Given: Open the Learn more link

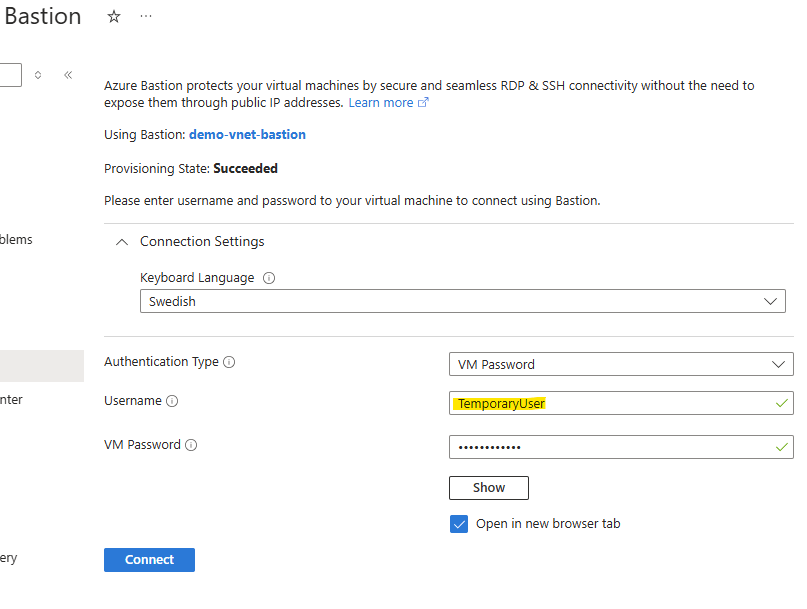Looking at the screenshot, I should [x=387, y=103].
